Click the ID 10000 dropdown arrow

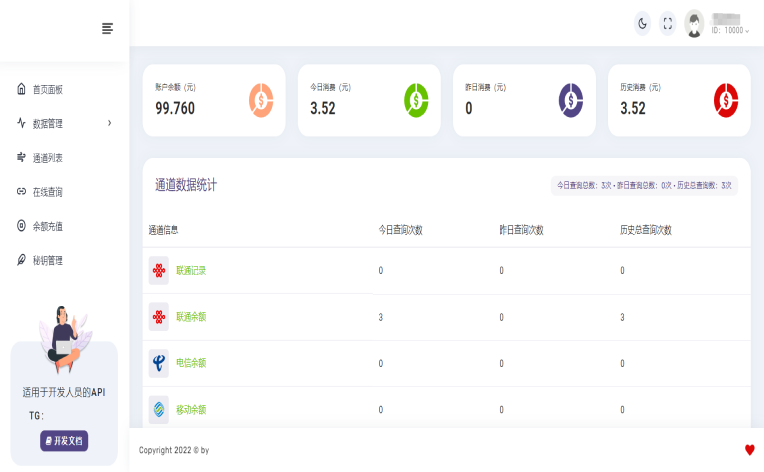coord(747,31)
